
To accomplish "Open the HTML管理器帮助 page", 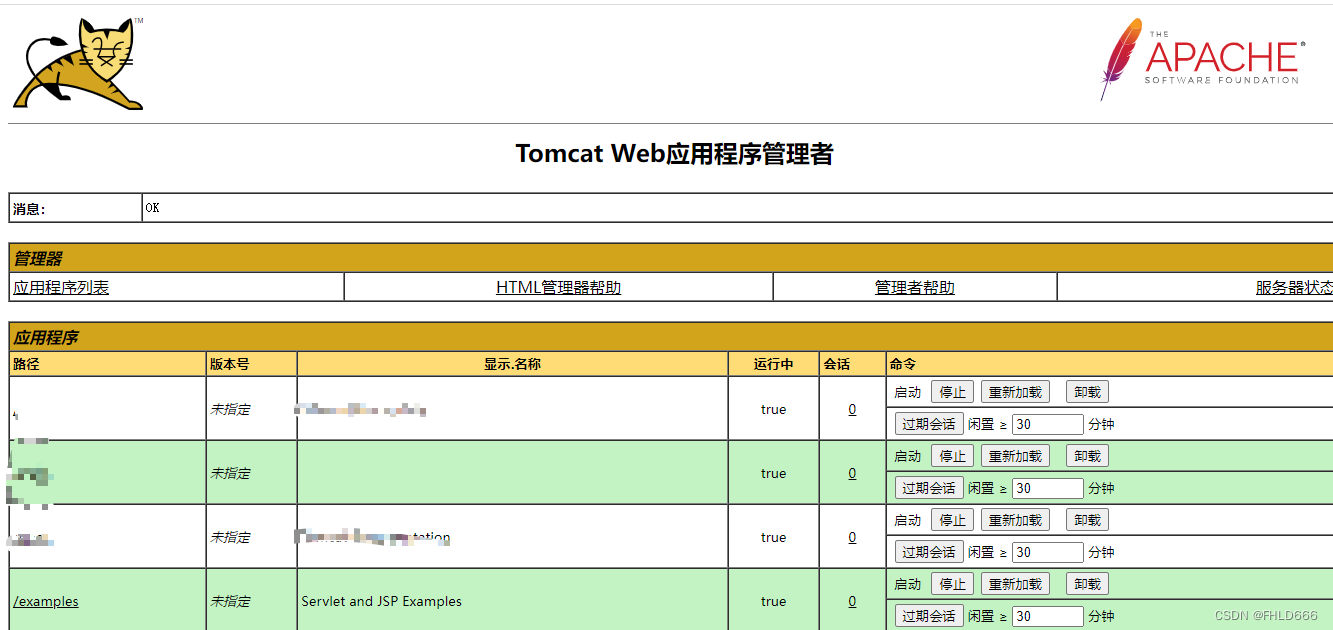I will coord(557,287).
